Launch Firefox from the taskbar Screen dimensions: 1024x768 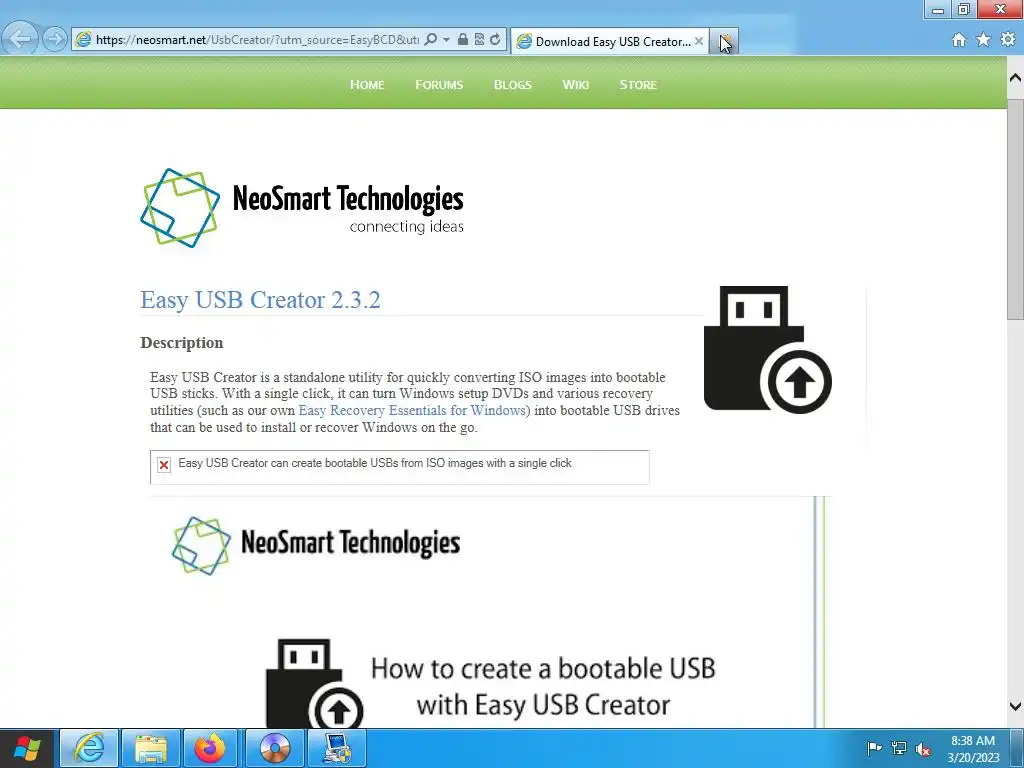[210, 748]
